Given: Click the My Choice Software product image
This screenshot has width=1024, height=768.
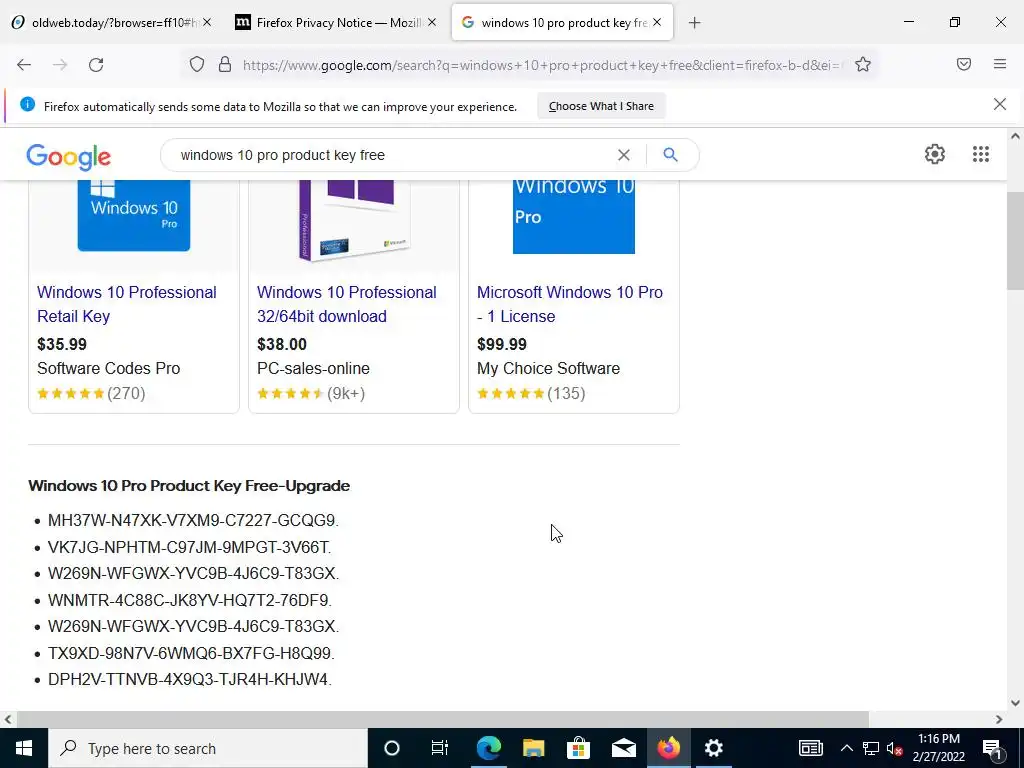Looking at the screenshot, I should click(573, 217).
